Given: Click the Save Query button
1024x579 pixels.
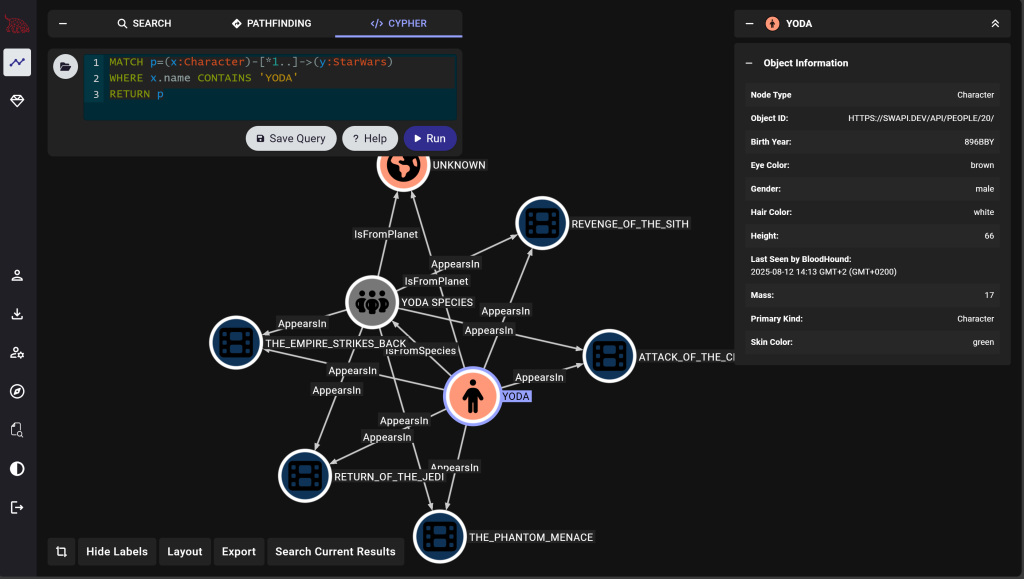Looking at the screenshot, I should [x=291, y=138].
